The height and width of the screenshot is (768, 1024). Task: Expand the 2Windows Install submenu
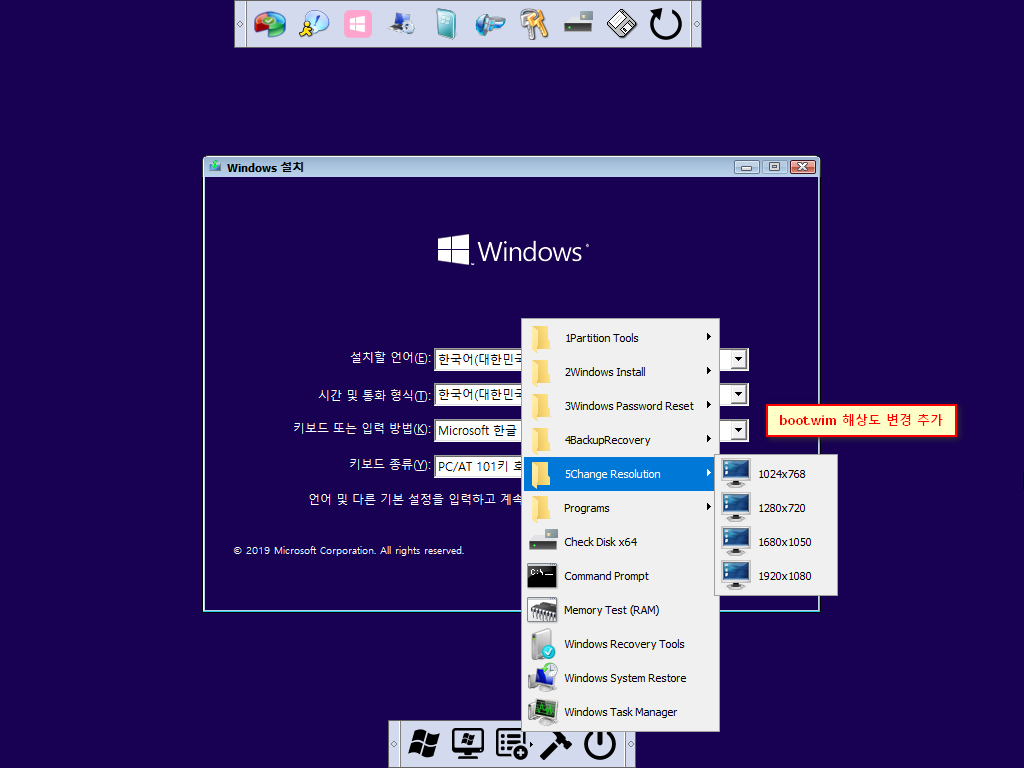coord(621,372)
